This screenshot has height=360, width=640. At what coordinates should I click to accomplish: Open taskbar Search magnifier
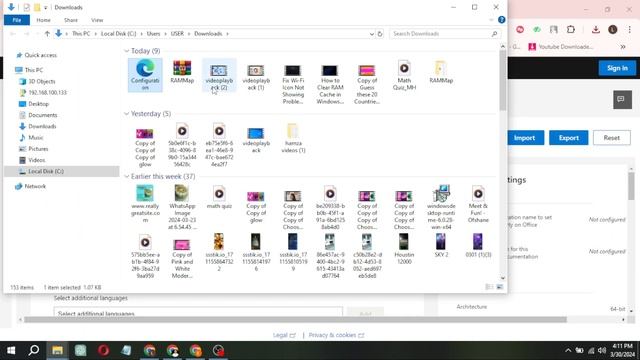coord(34,350)
